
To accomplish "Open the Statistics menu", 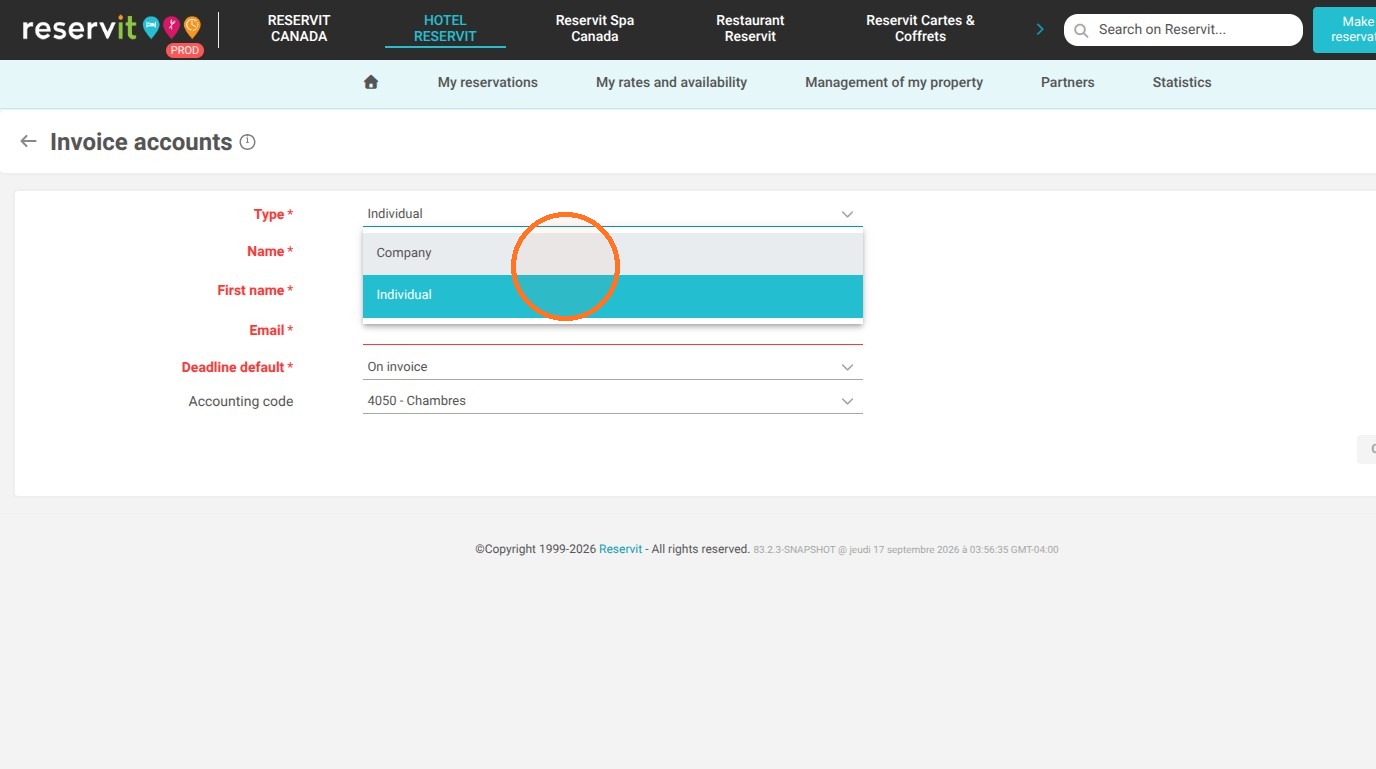I will [1181, 83].
